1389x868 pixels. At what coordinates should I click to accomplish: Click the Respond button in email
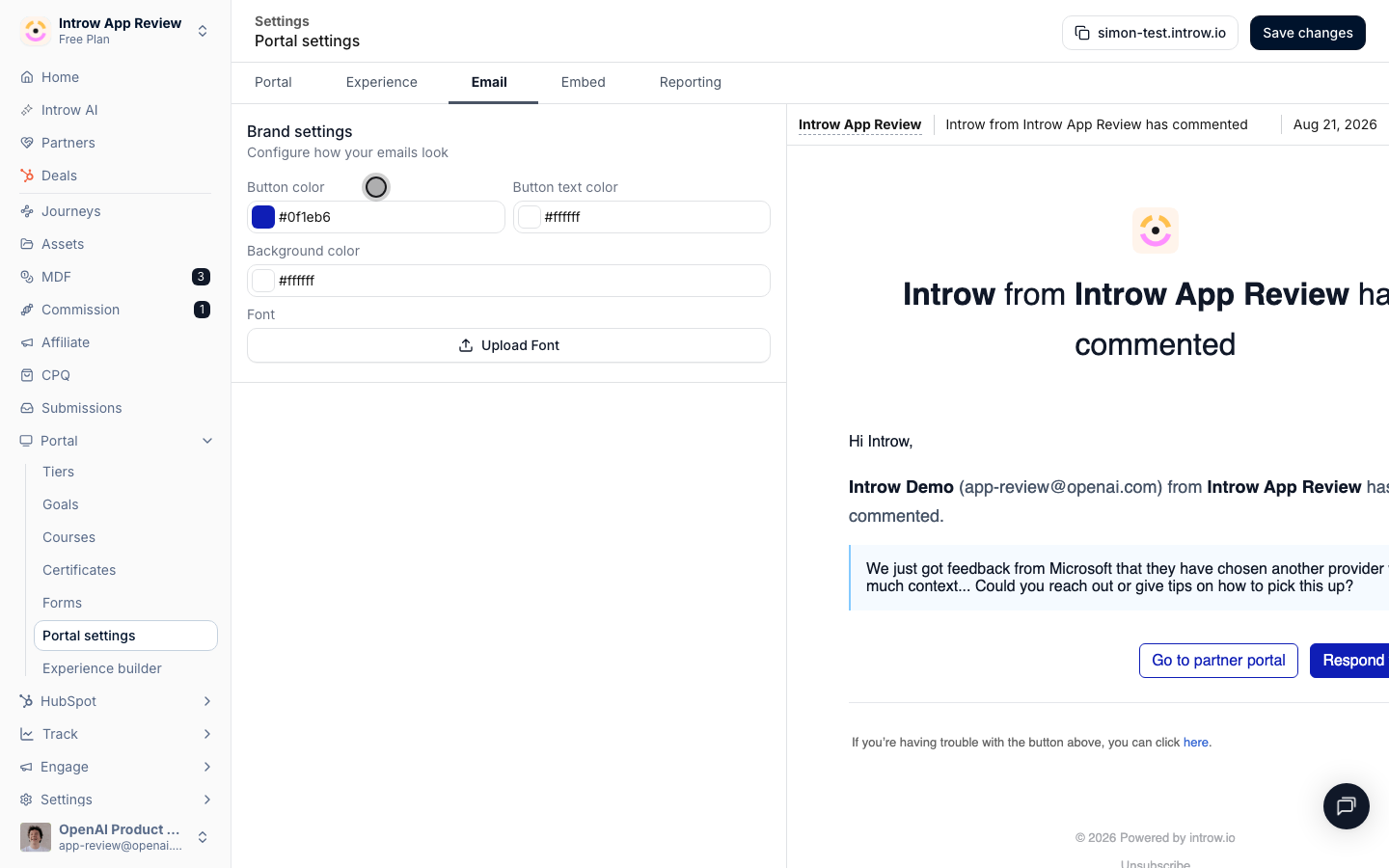[x=1350, y=661]
